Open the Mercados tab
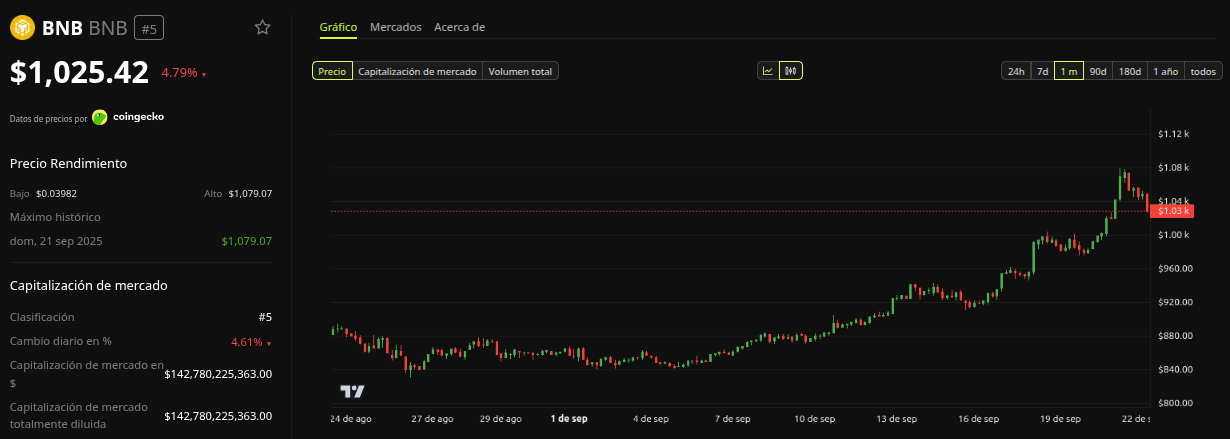Viewport: 1230px width, 439px height. pyautogui.click(x=396, y=27)
